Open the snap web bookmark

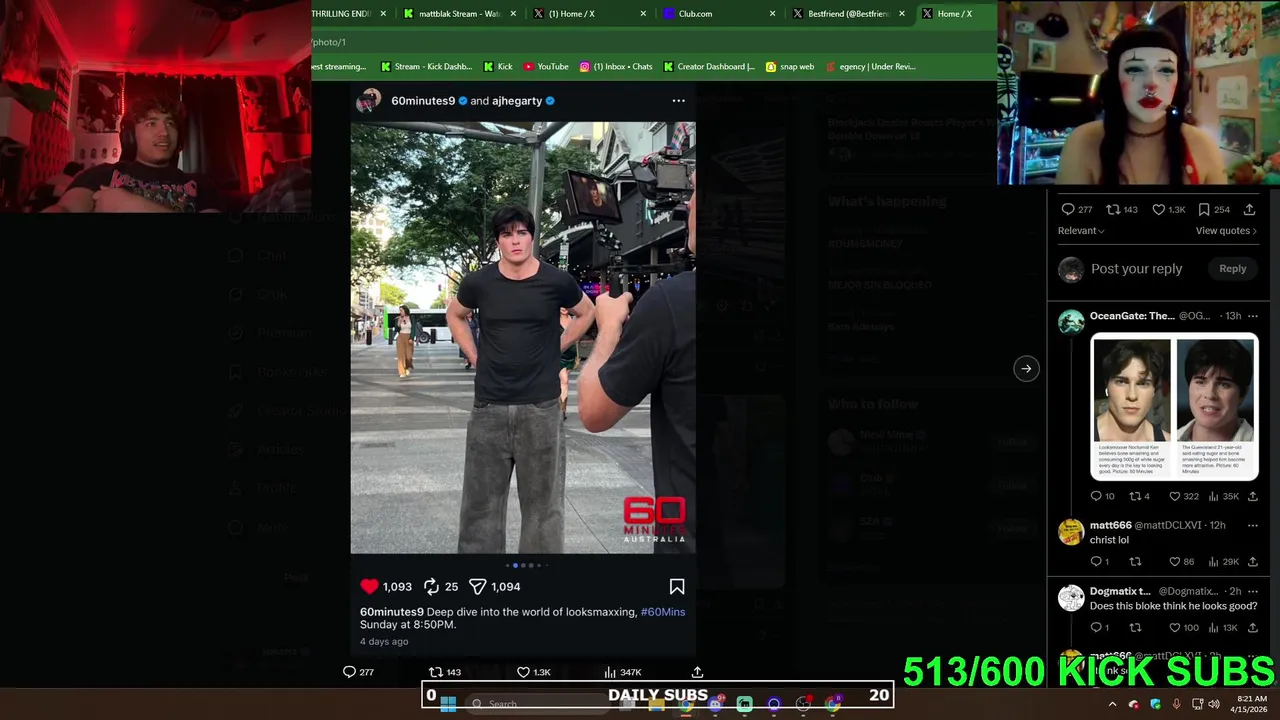[790, 67]
